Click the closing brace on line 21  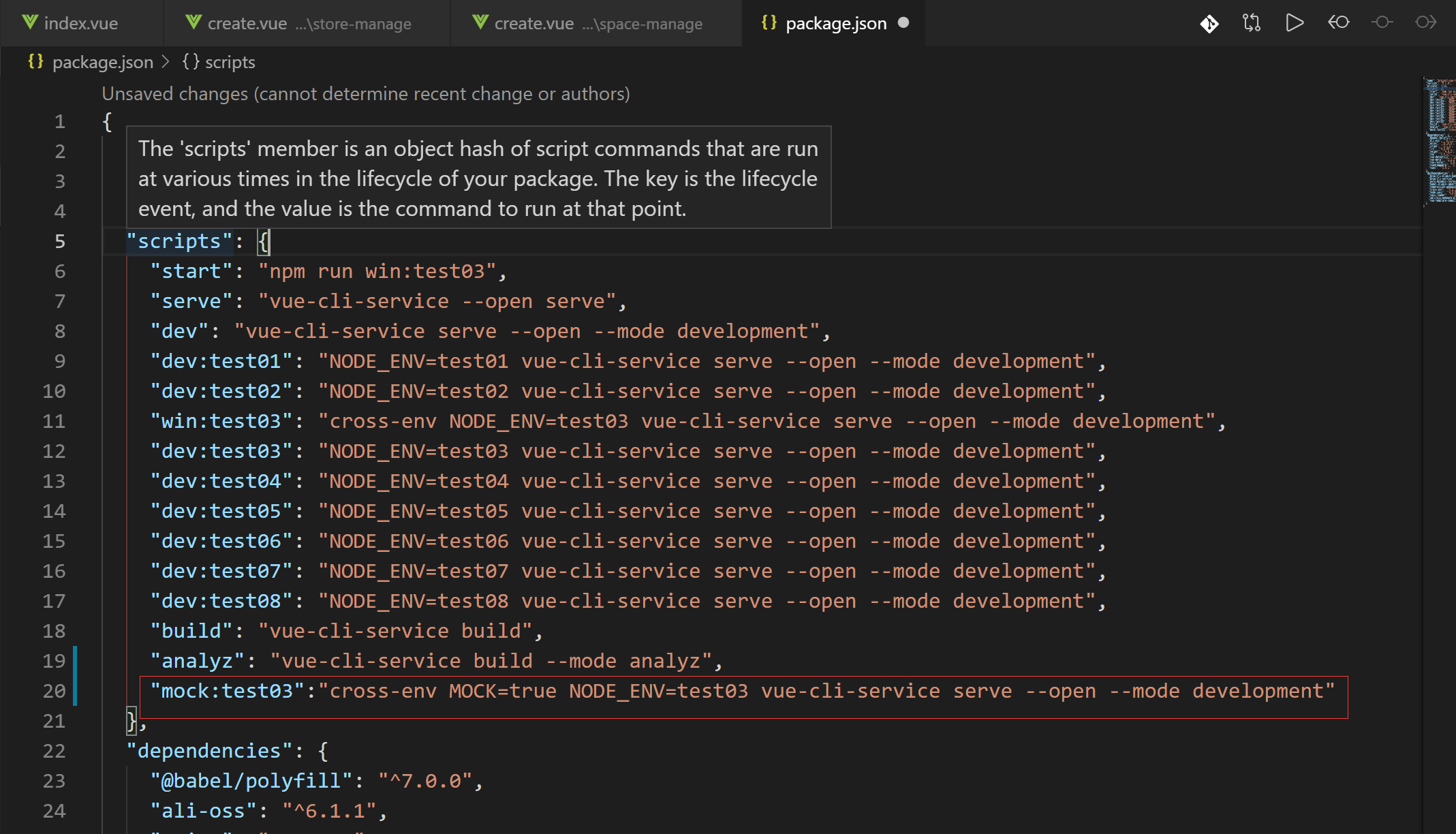point(132,721)
